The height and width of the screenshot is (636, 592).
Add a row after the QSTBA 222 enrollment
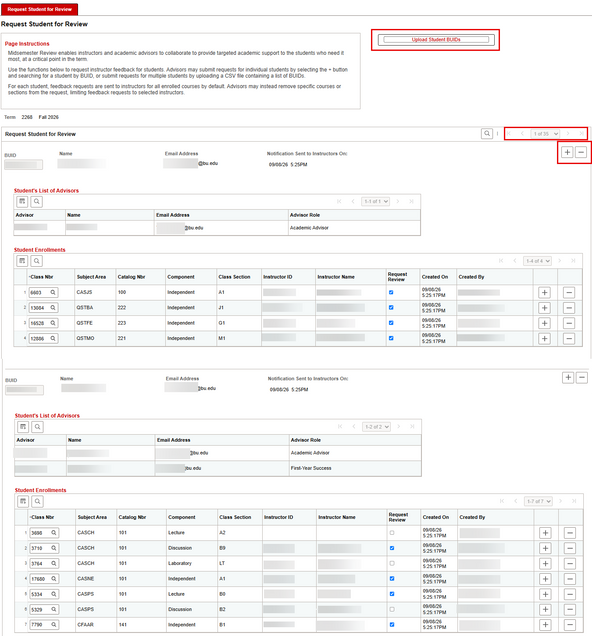pyautogui.click(x=544, y=308)
